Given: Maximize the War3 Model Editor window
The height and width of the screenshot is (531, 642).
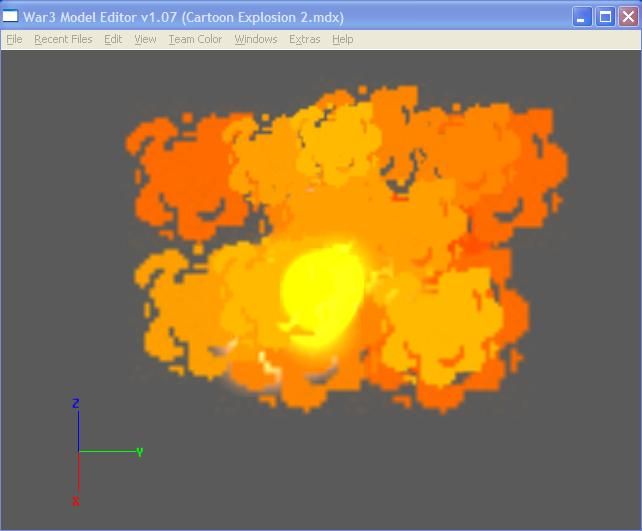Looking at the screenshot, I should click(605, 17).
